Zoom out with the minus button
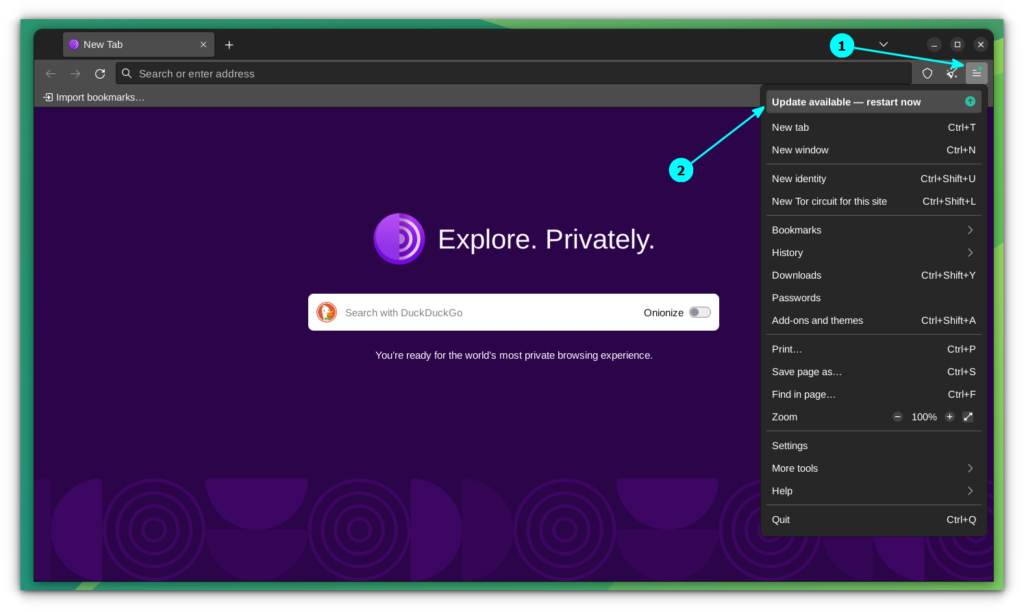Viewport: 1024px width, 612px height. pyautogui.click(x=897, y=417)
